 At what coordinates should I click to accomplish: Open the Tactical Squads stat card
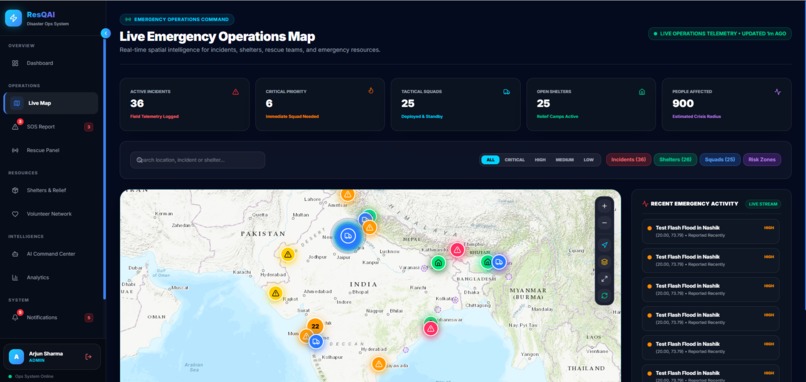pyautogui.click(x=455, y=104)
